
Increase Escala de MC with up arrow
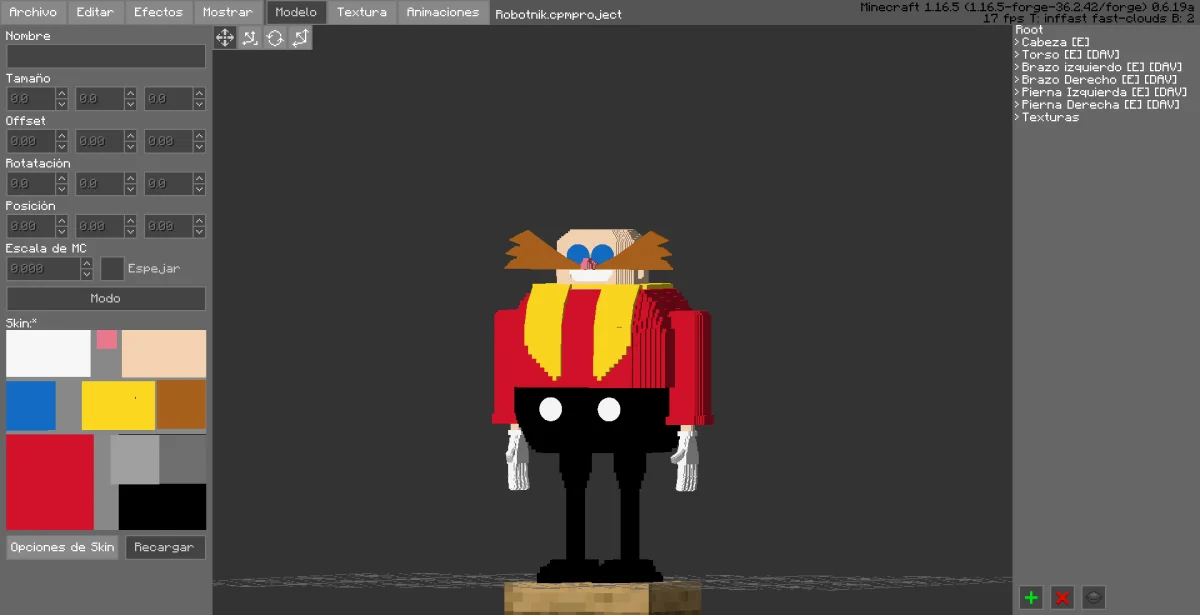(x=86, y=264)
